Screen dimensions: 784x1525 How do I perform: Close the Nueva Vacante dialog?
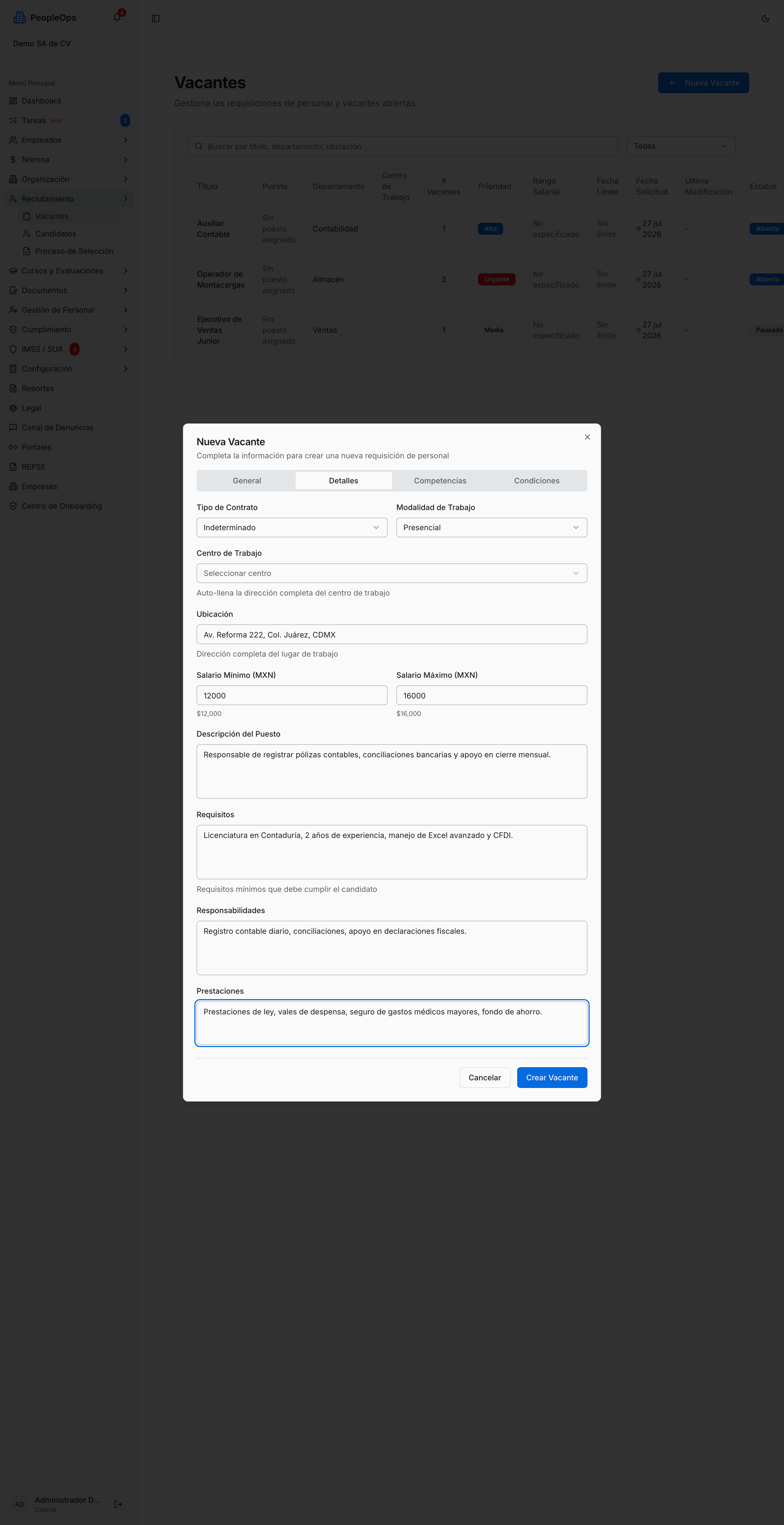click(587, 437)
